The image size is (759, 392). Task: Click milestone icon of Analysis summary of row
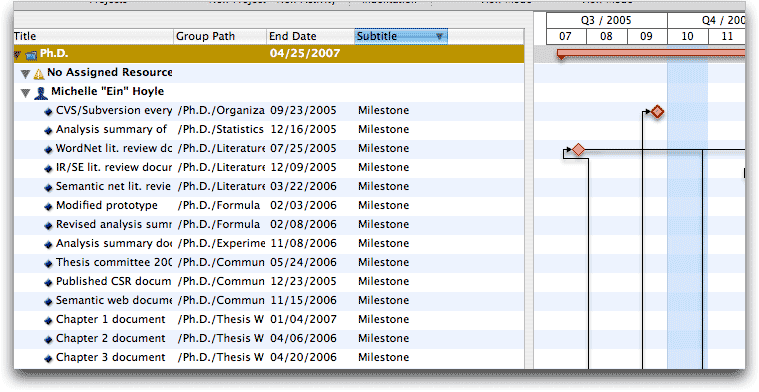[x=48, y=131]
